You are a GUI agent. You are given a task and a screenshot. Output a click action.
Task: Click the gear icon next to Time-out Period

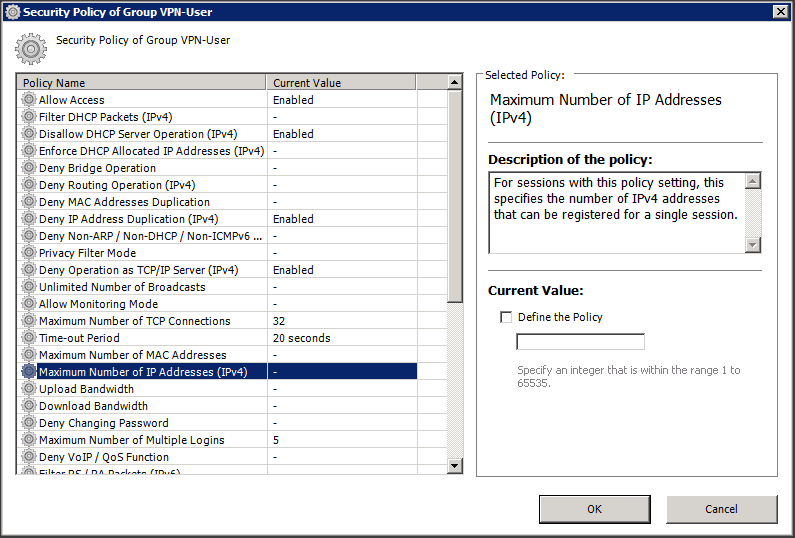[x=28, y=338]
